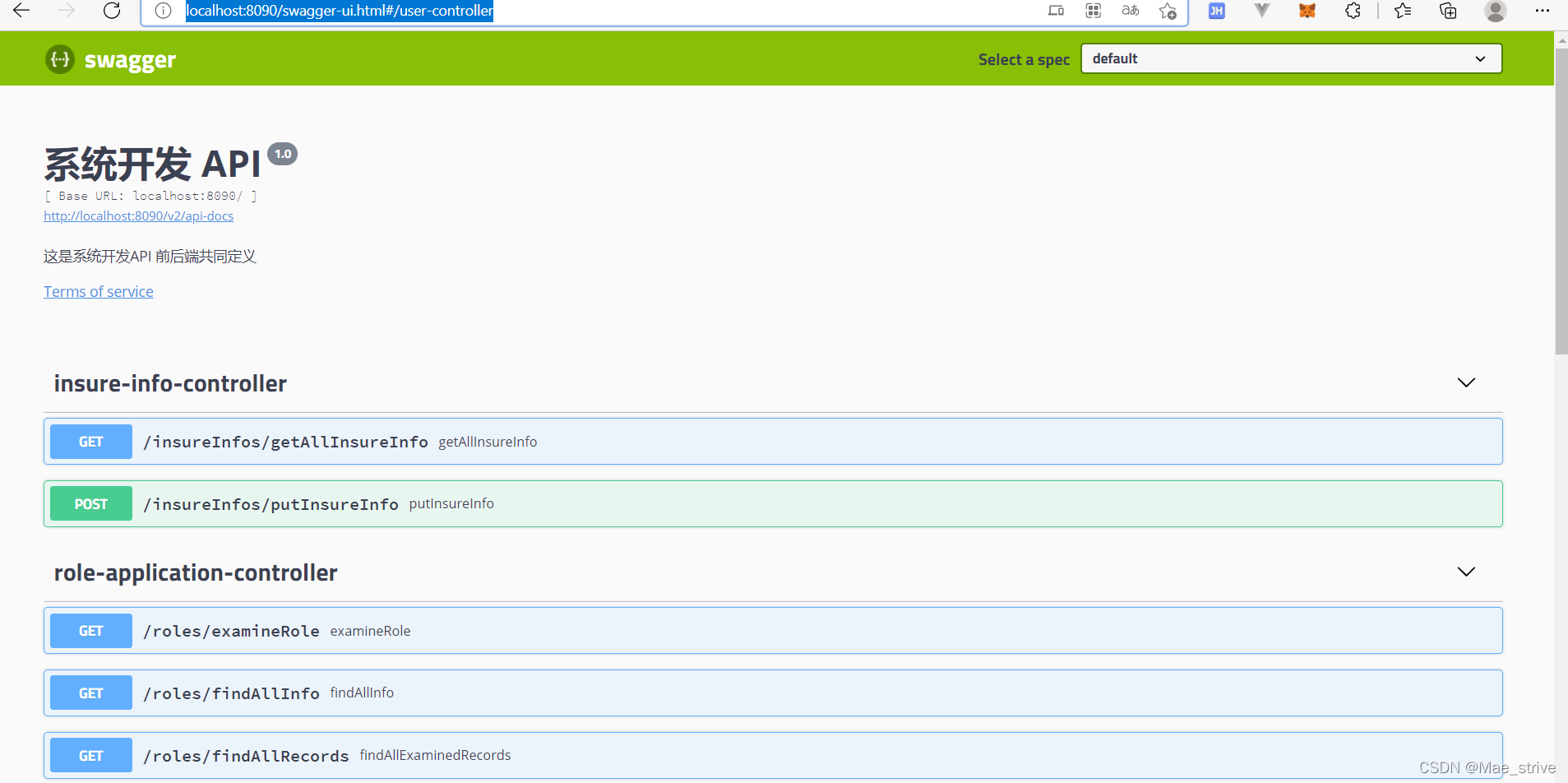Click the Swagger logo icon
Screen dimensions: 1568x783
point(60,59)
